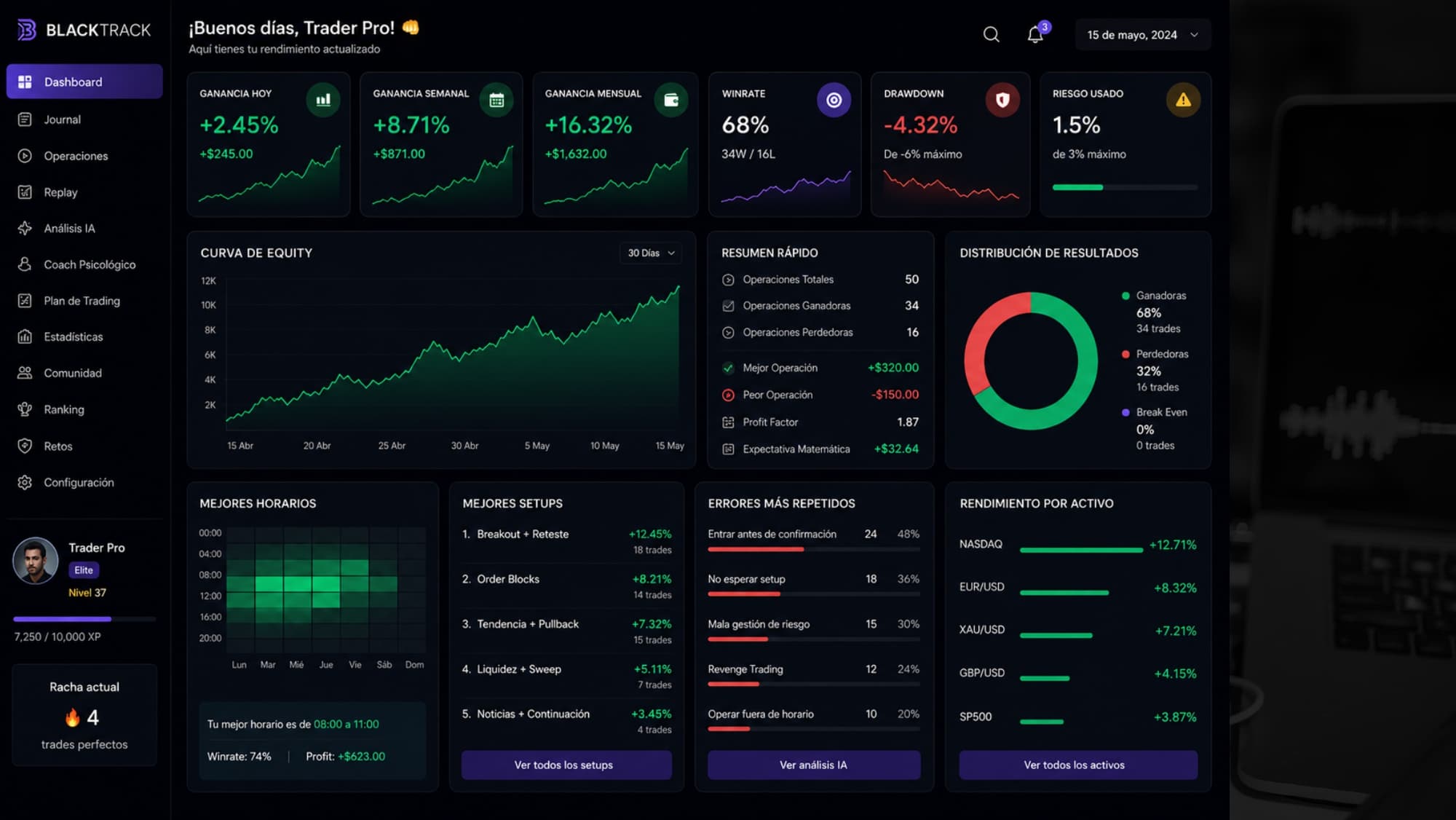The image size is (1456, 820).
Task: Click the Journal sidebar icon
Action: click(x=25, y=119)
